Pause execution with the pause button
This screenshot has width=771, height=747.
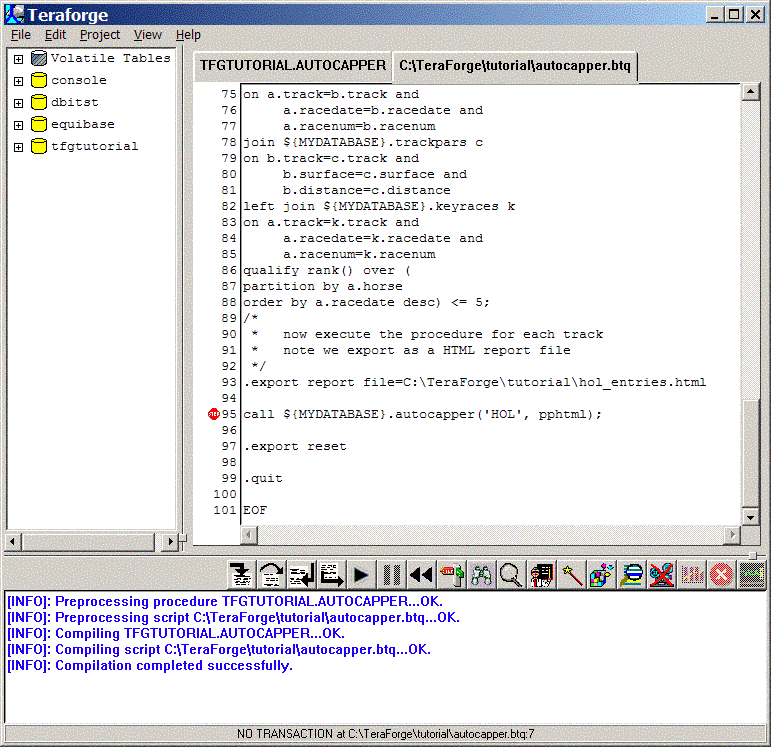pos(391,574)
